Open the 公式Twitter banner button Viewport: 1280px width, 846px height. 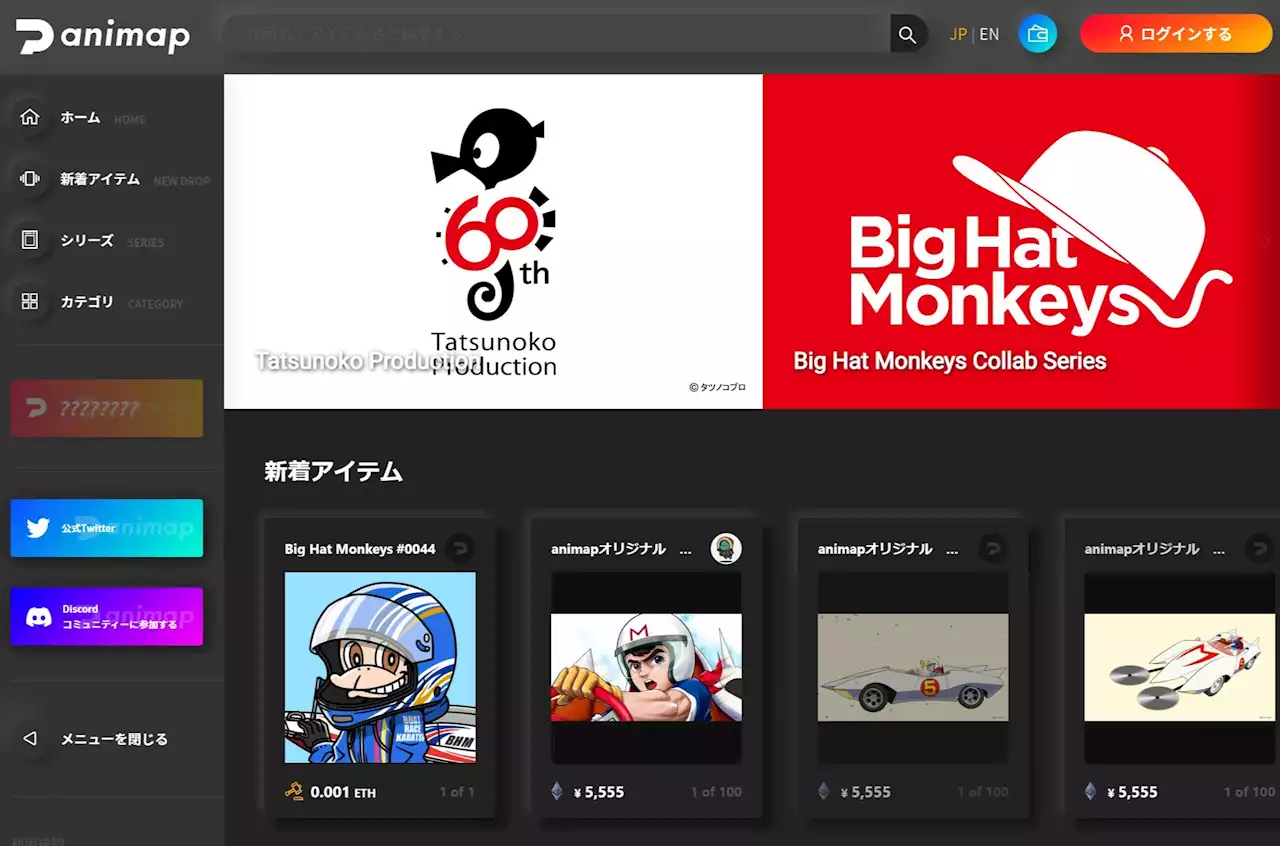[107, 528]
